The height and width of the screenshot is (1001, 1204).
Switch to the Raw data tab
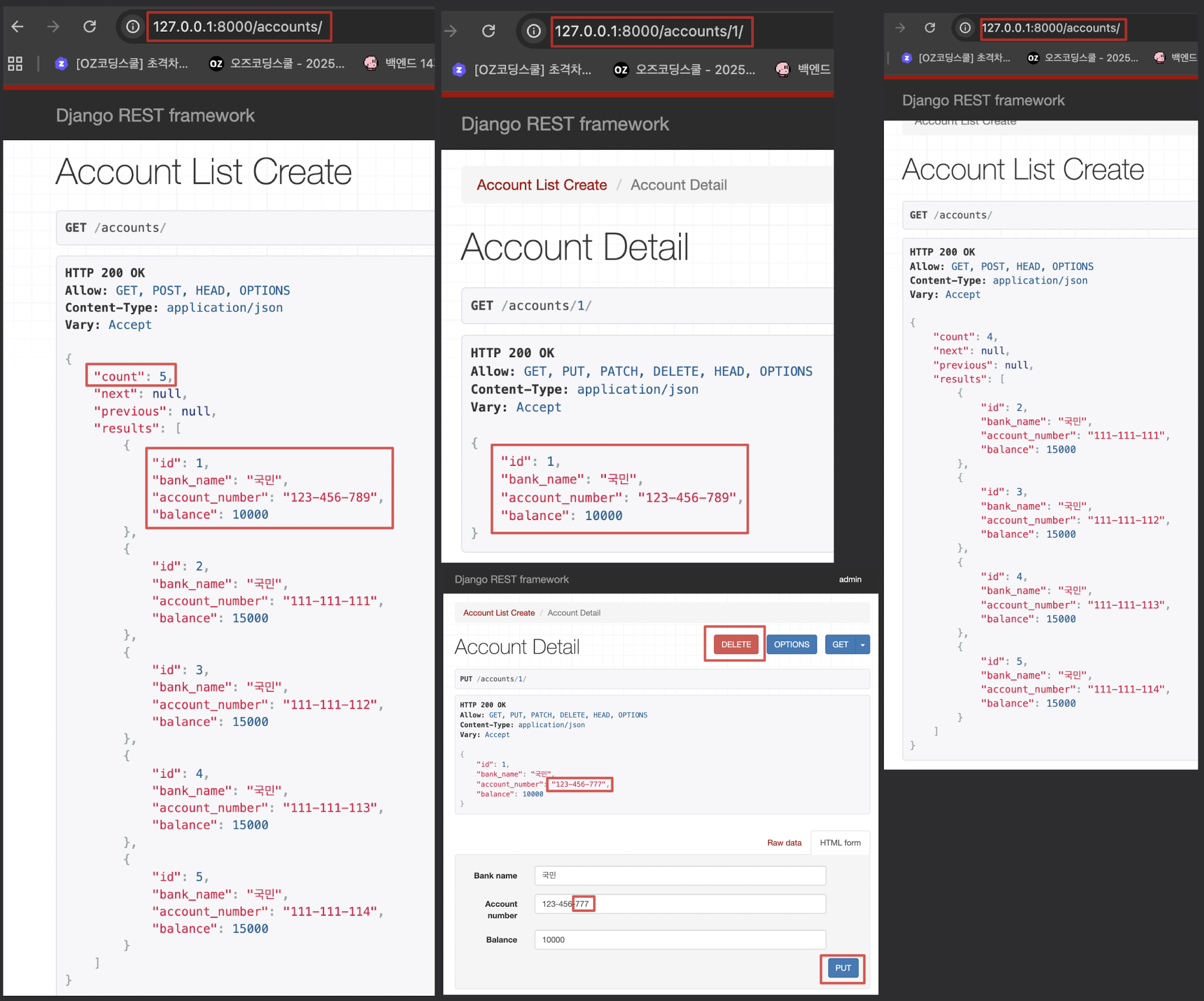[784, 842]
